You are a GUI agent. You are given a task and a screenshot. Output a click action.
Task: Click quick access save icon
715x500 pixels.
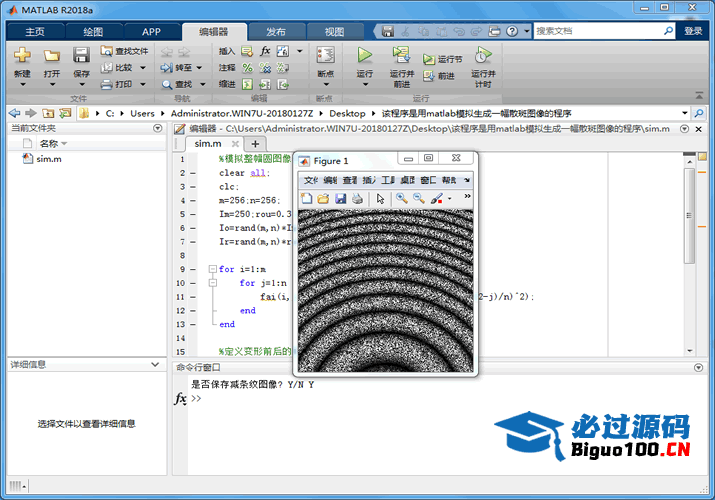pos(388,31)
